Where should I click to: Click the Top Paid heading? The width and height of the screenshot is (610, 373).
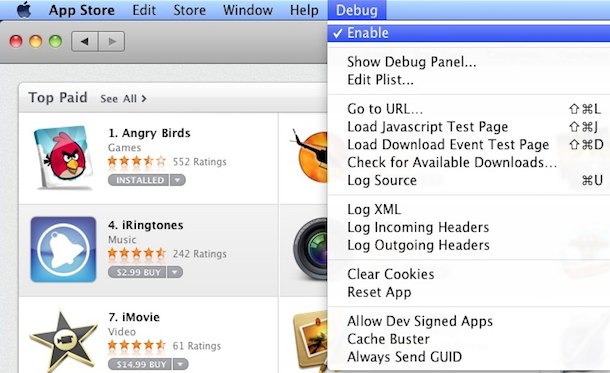(58, 98)
